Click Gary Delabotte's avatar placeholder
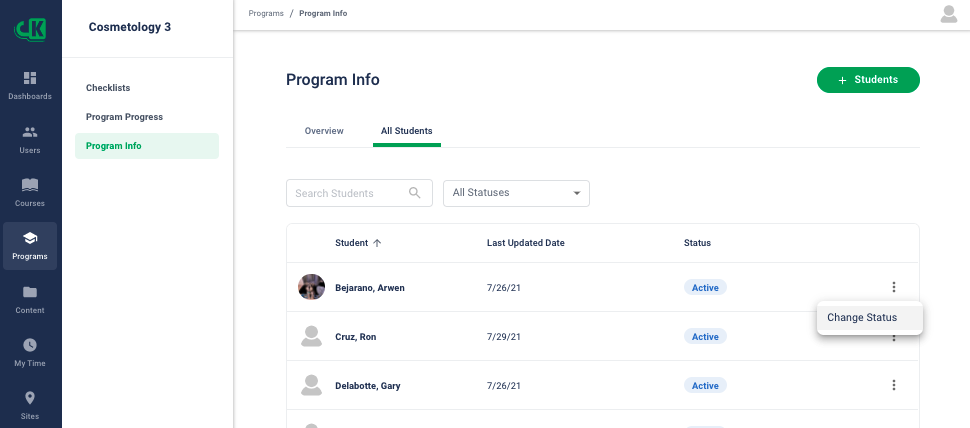The height and width of the screenshot is (428, 970). pyautogui.click(x=311, y=385)
